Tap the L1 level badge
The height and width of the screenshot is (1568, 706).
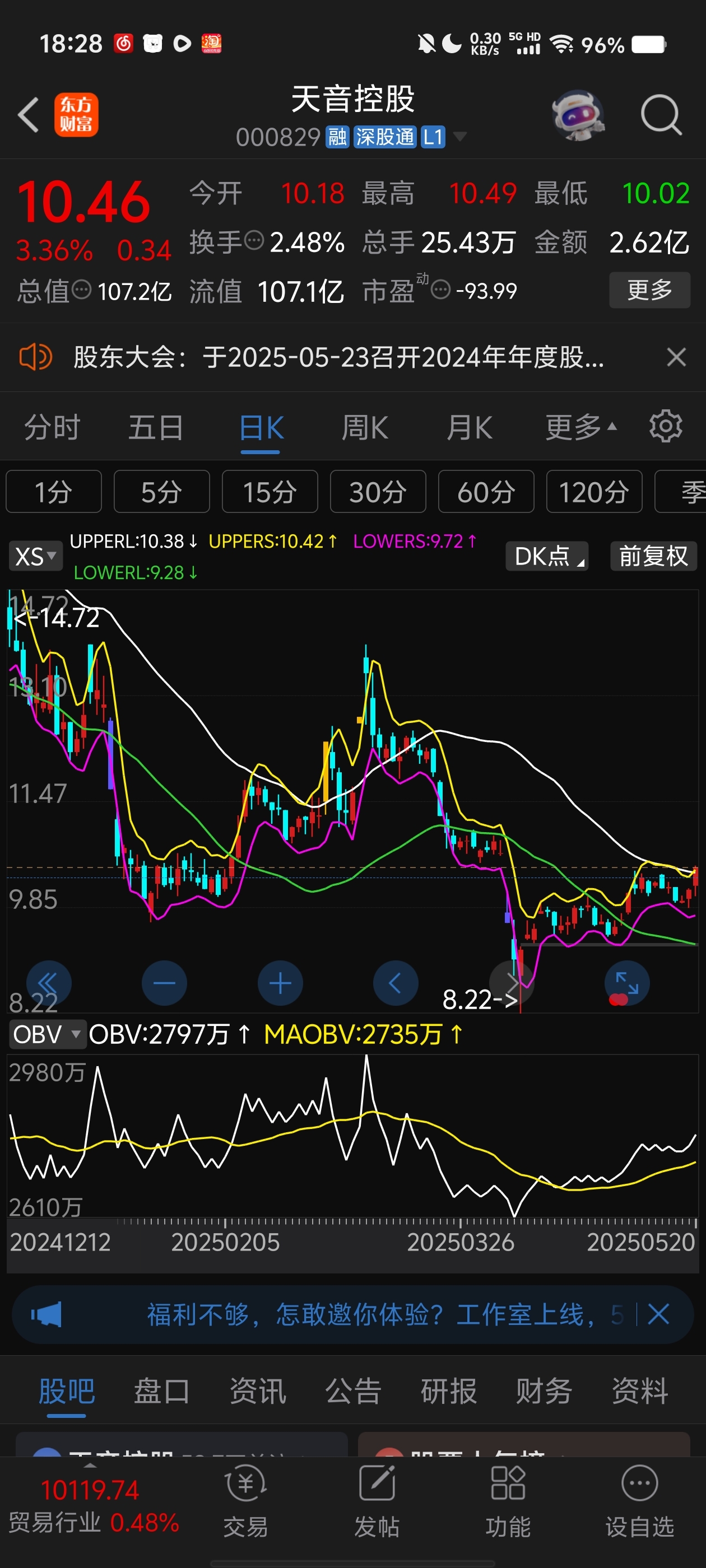pos(433,137)
